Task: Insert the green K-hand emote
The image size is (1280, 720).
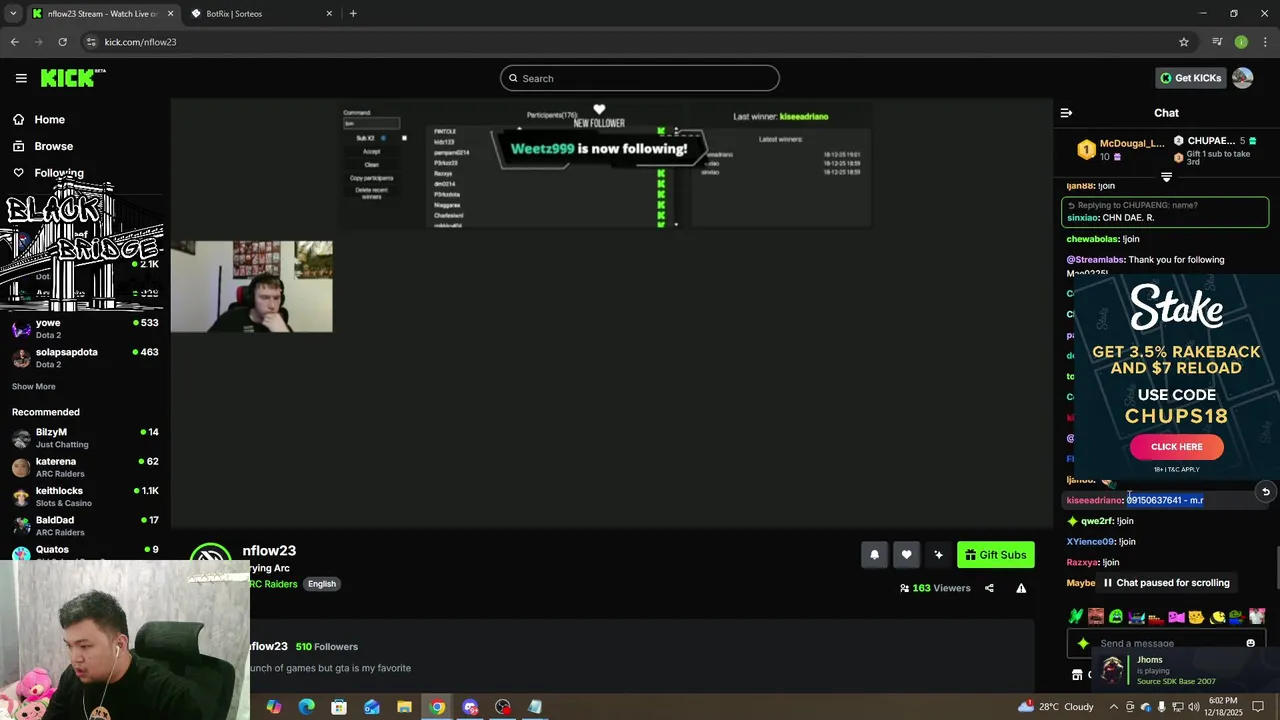Action: click(1076, 616)
